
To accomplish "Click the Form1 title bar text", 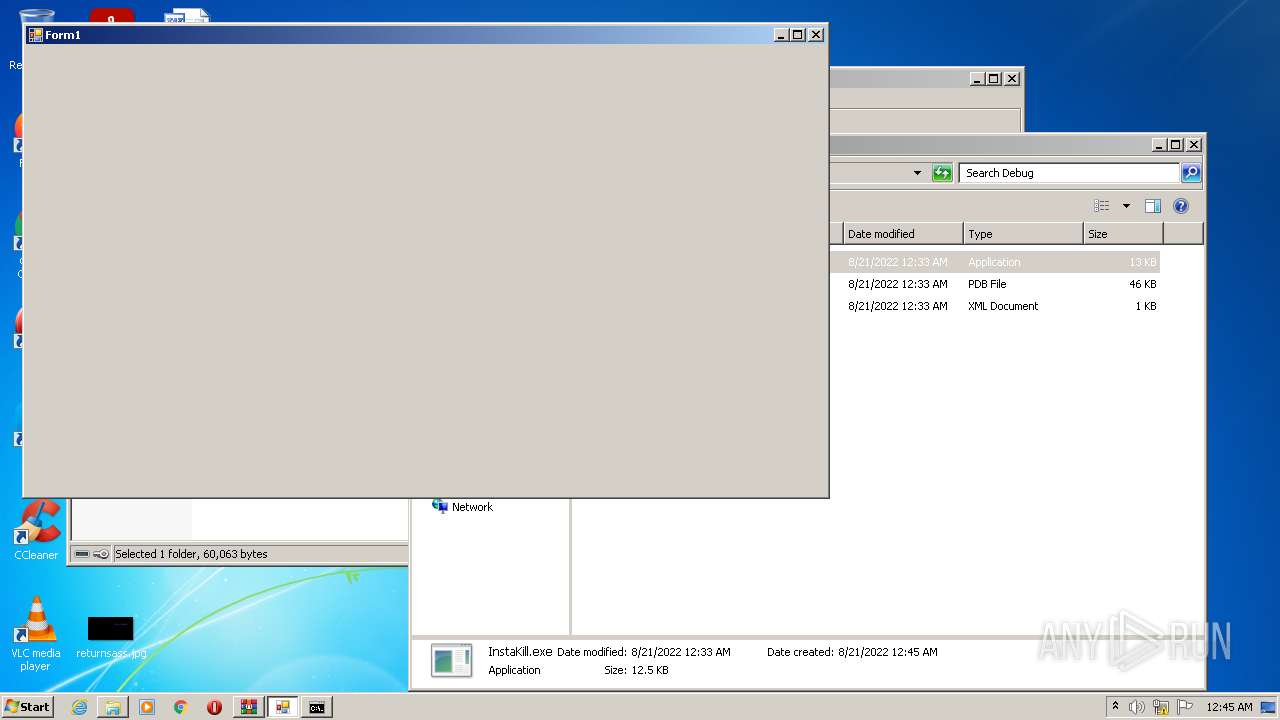I will [x=63, y=35].
